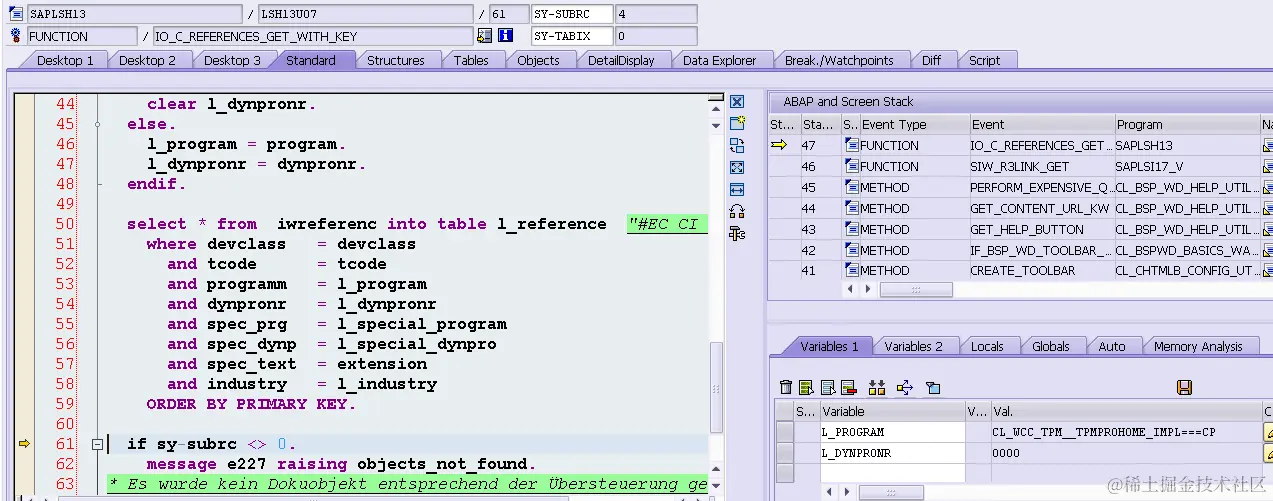Click the row selector for L_PROGRAM

[785, 432]
